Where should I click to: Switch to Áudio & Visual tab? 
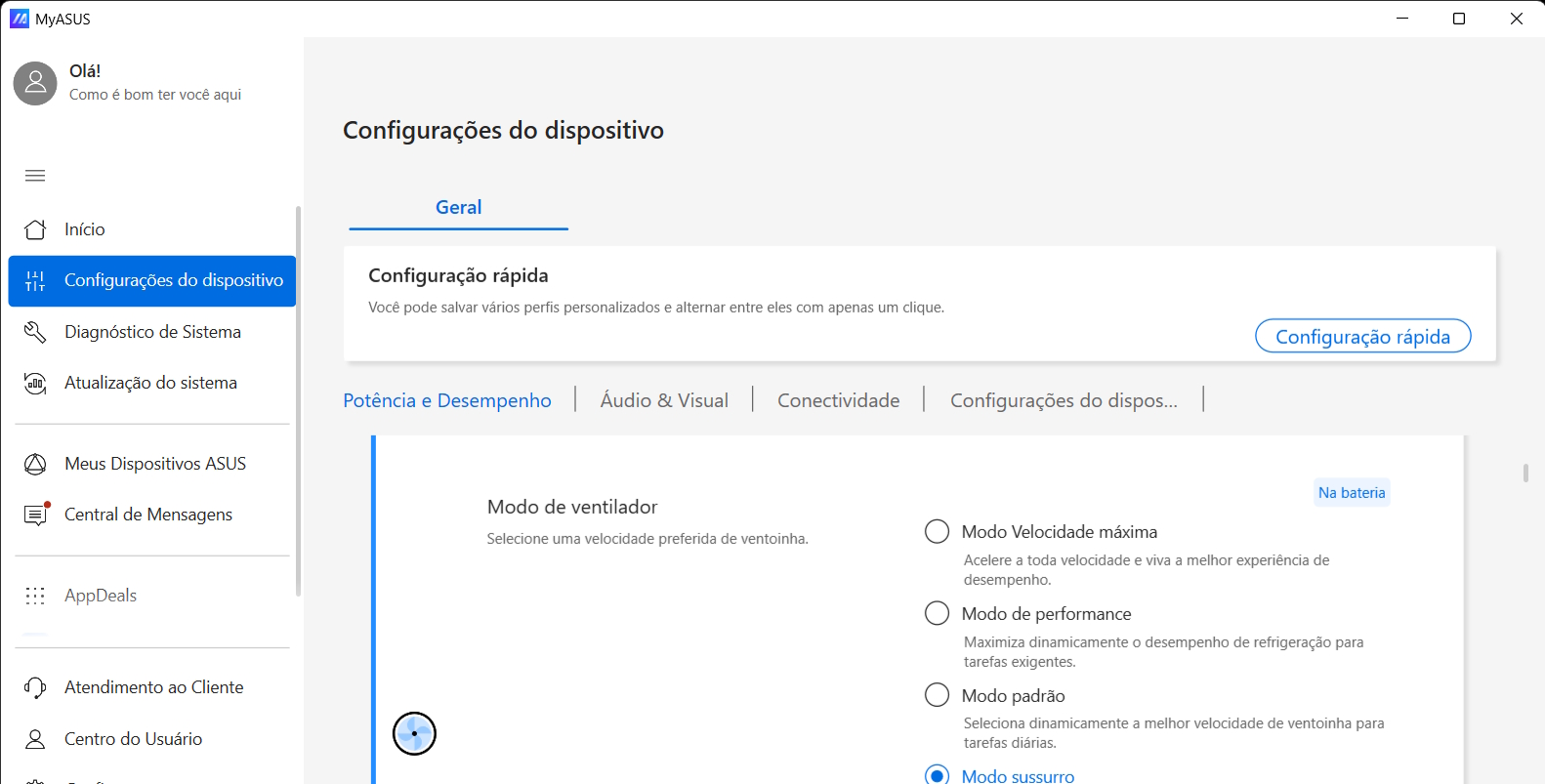[x=664, y=400]
